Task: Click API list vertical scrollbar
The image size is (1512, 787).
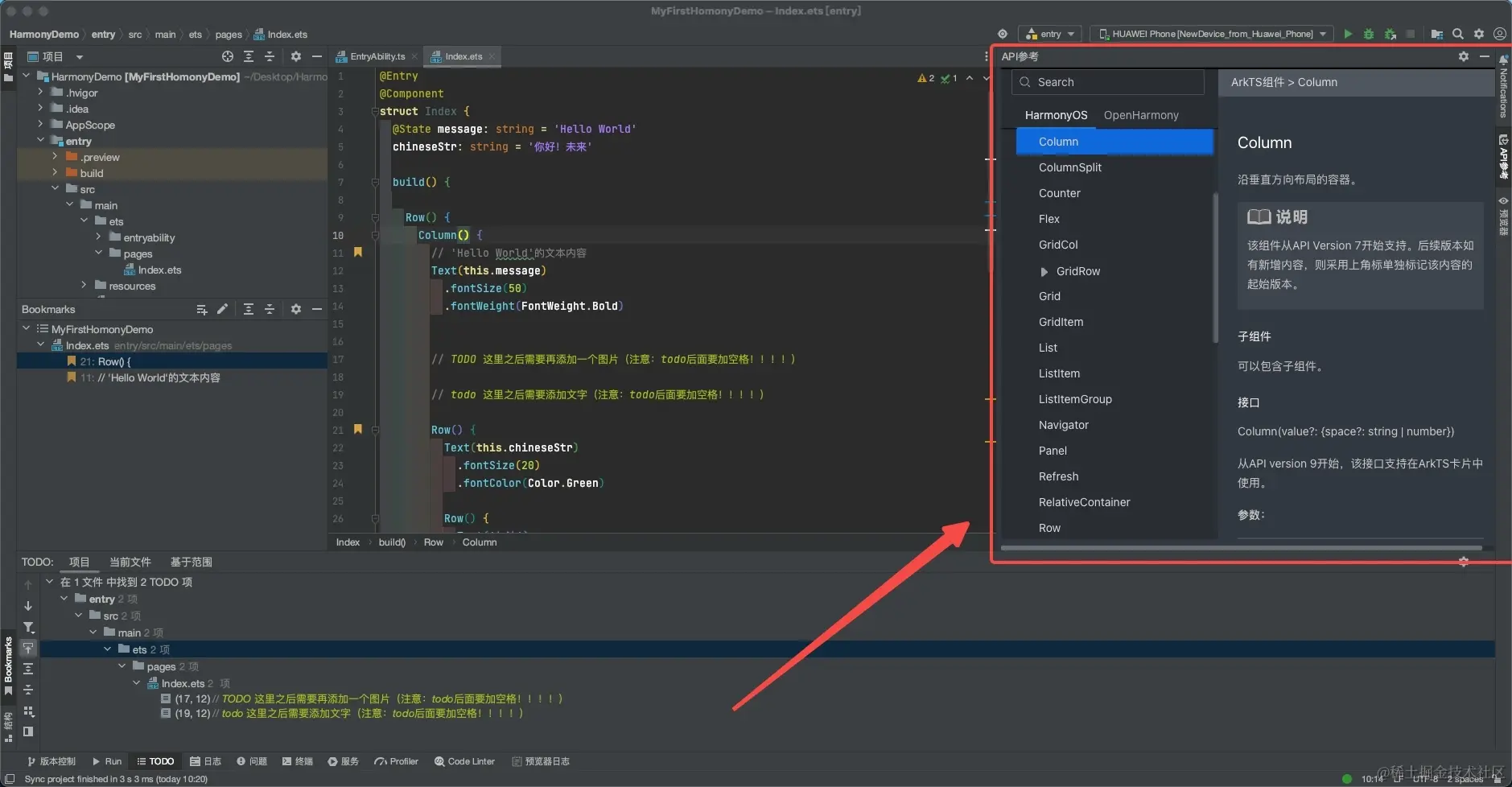Action: coord(1215,267)
